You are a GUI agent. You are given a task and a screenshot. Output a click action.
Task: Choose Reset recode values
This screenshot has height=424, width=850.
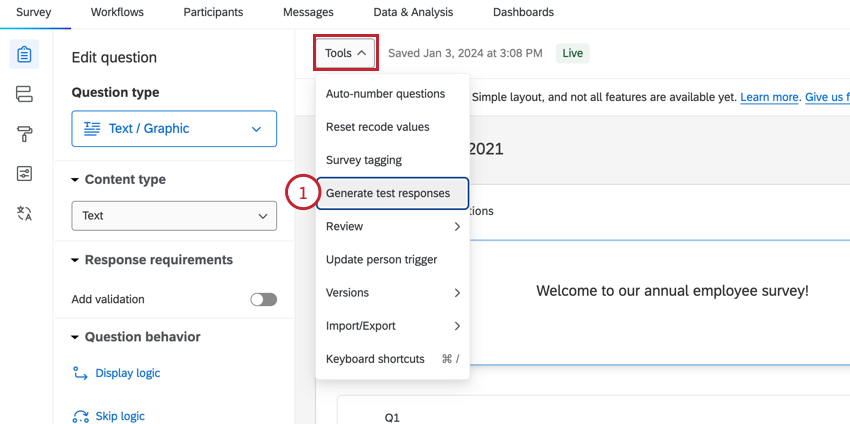(x=378, y=127)
